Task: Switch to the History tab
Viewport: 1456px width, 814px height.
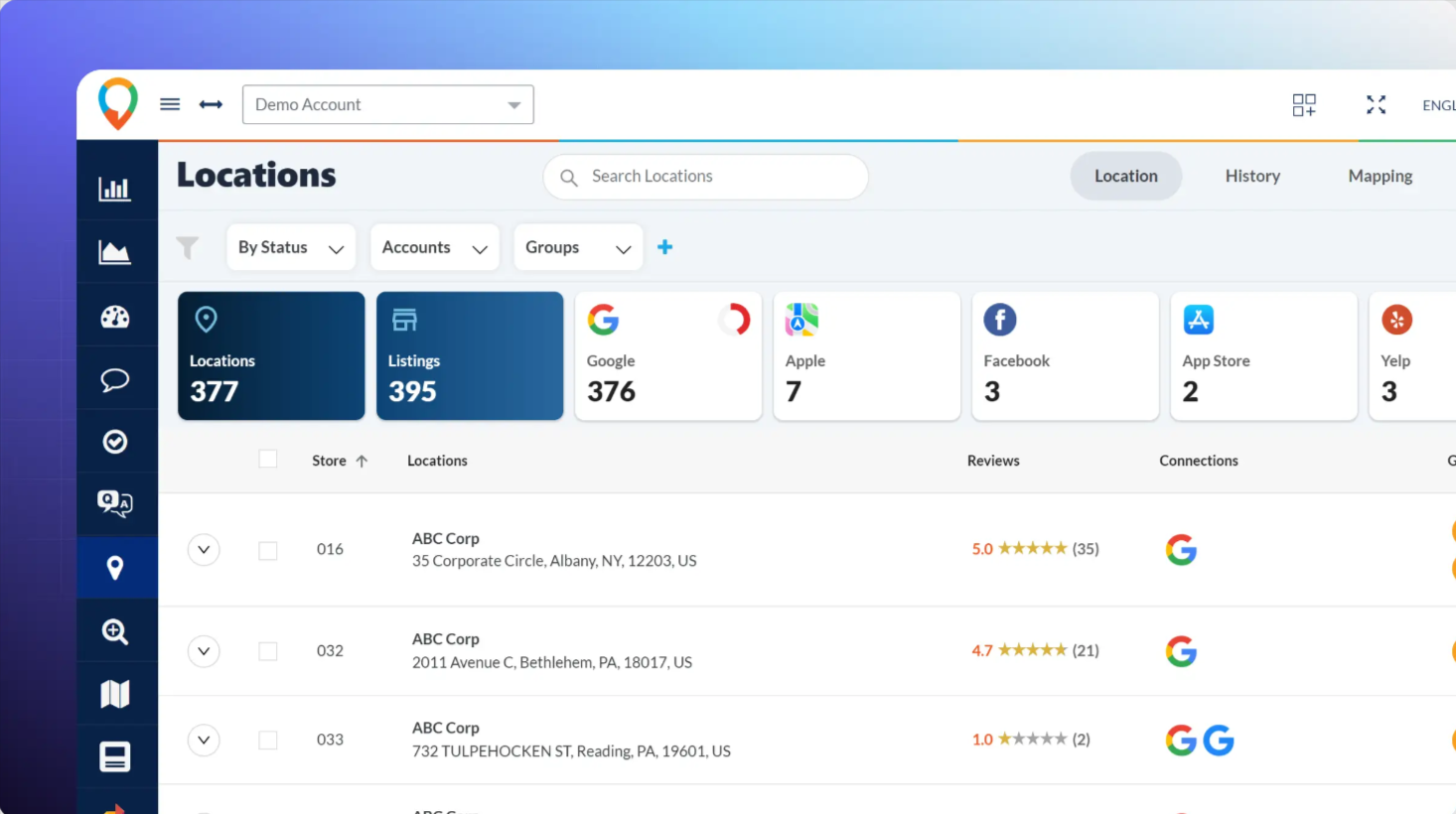Action: (1252, 176)
